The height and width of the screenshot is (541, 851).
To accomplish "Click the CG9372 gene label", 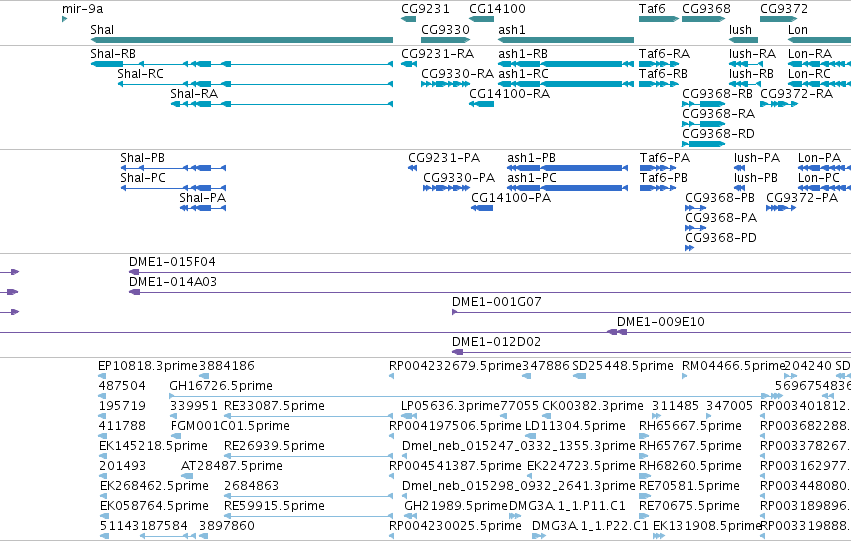I will [784, 9].
